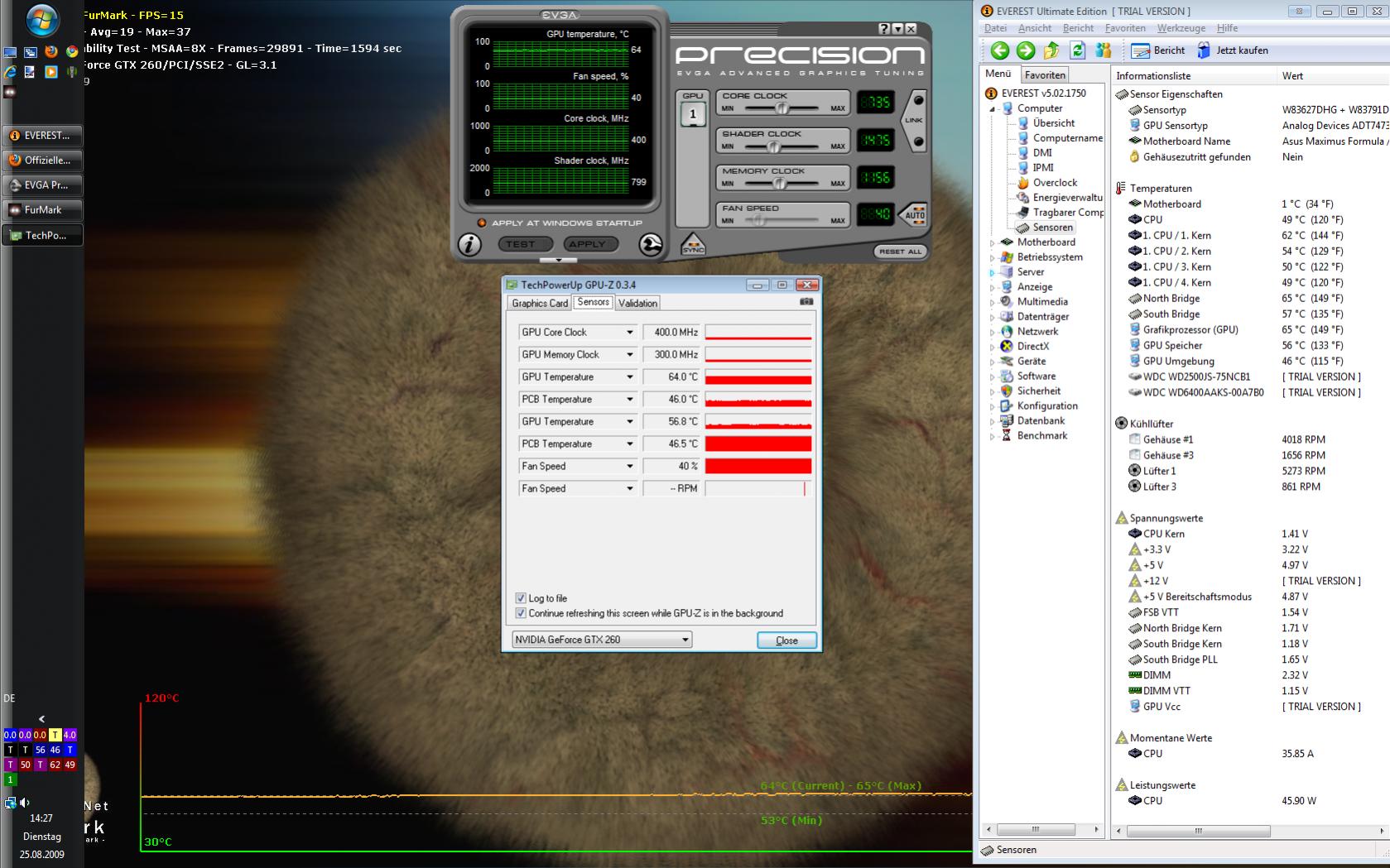Open EVGA Precision help question mark
1390x868 pixels.
pyautogui.click(x=884, y=29)
